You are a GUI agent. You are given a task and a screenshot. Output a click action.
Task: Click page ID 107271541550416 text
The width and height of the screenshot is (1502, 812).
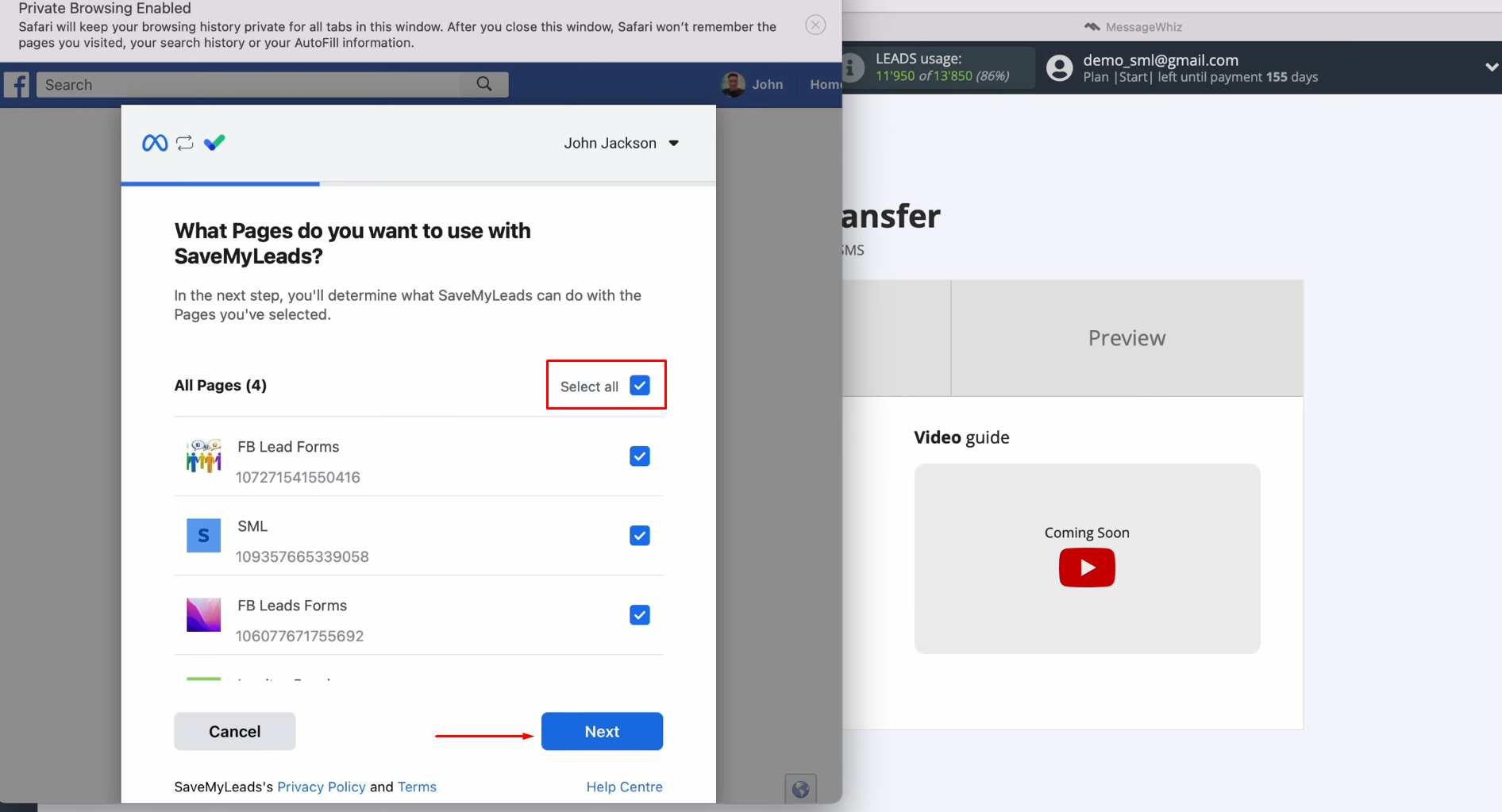click(298, 477)
